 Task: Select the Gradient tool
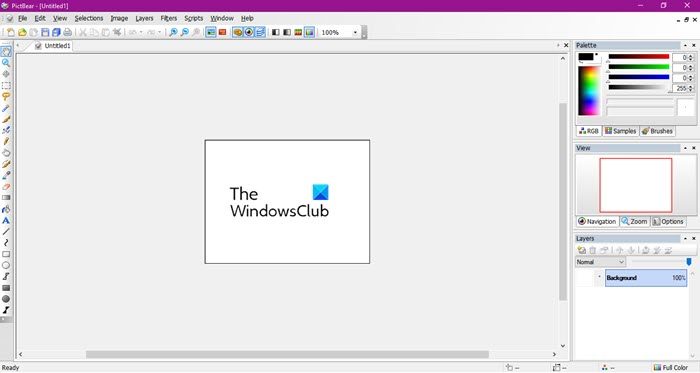point(6,198)
